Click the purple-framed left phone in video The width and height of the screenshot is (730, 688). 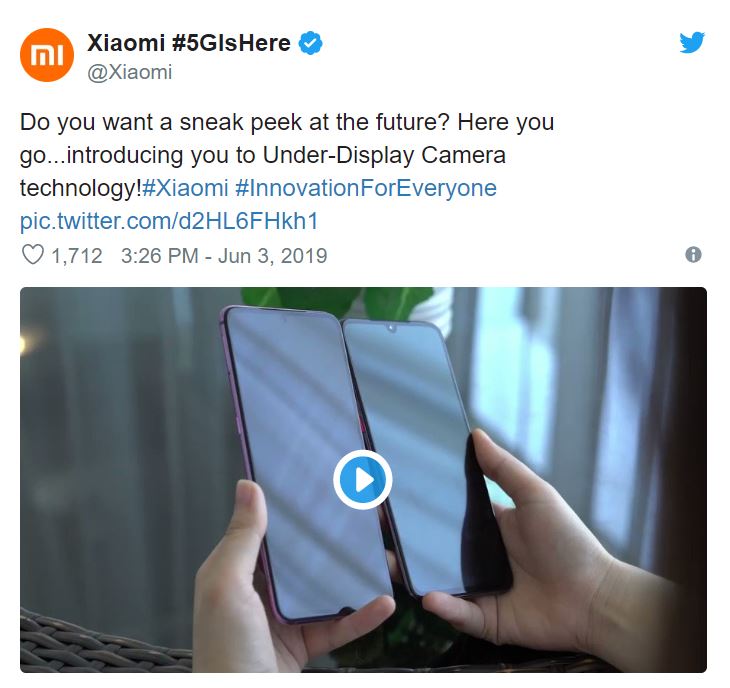[x=305, y=461]
